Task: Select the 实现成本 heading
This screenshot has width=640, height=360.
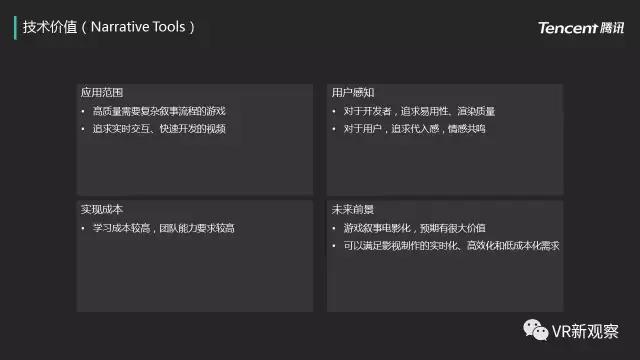Action: (102, 210)
